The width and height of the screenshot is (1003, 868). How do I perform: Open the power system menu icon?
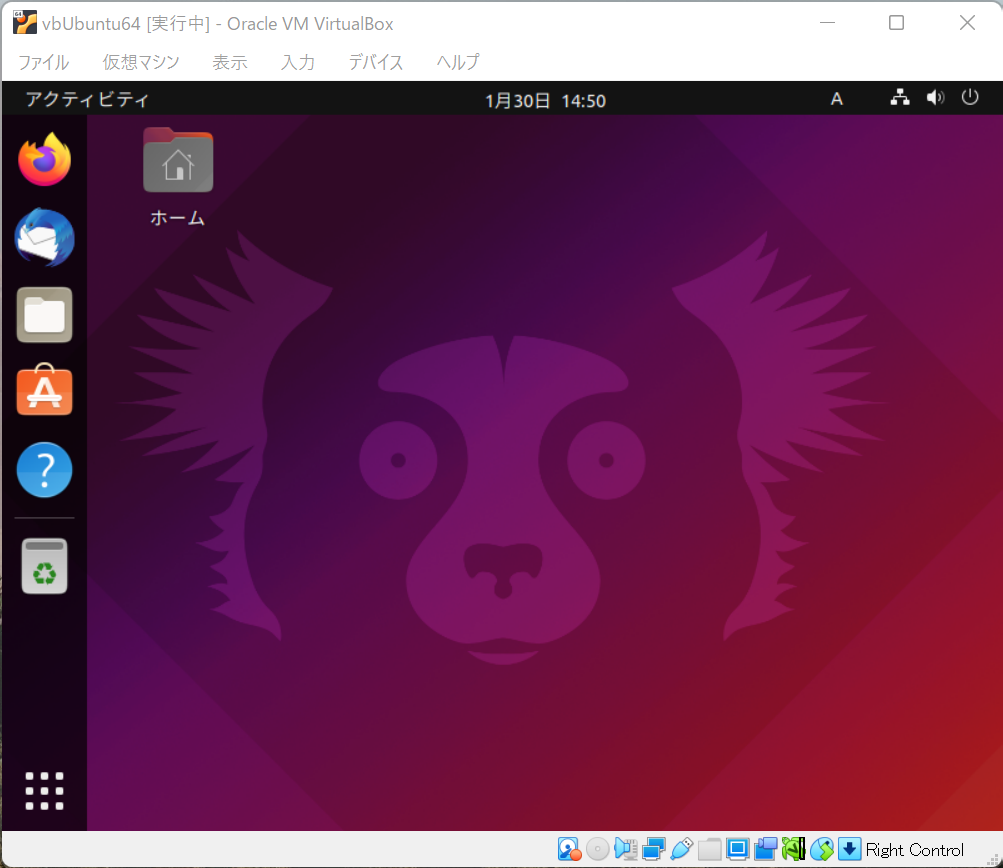pyautogui.click(x=970, y=97)
